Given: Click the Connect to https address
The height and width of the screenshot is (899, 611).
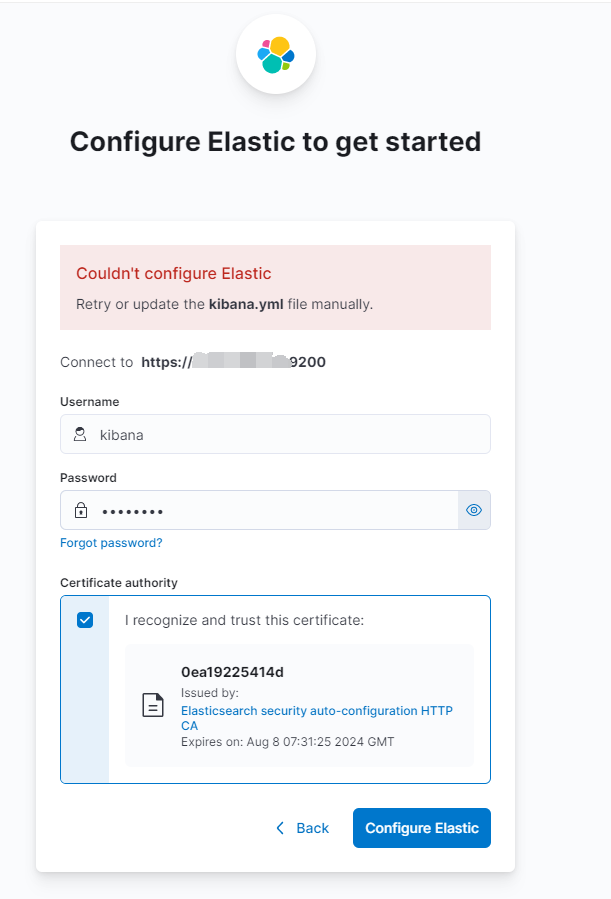Looking at the screenshot, I should pos(233,362).
